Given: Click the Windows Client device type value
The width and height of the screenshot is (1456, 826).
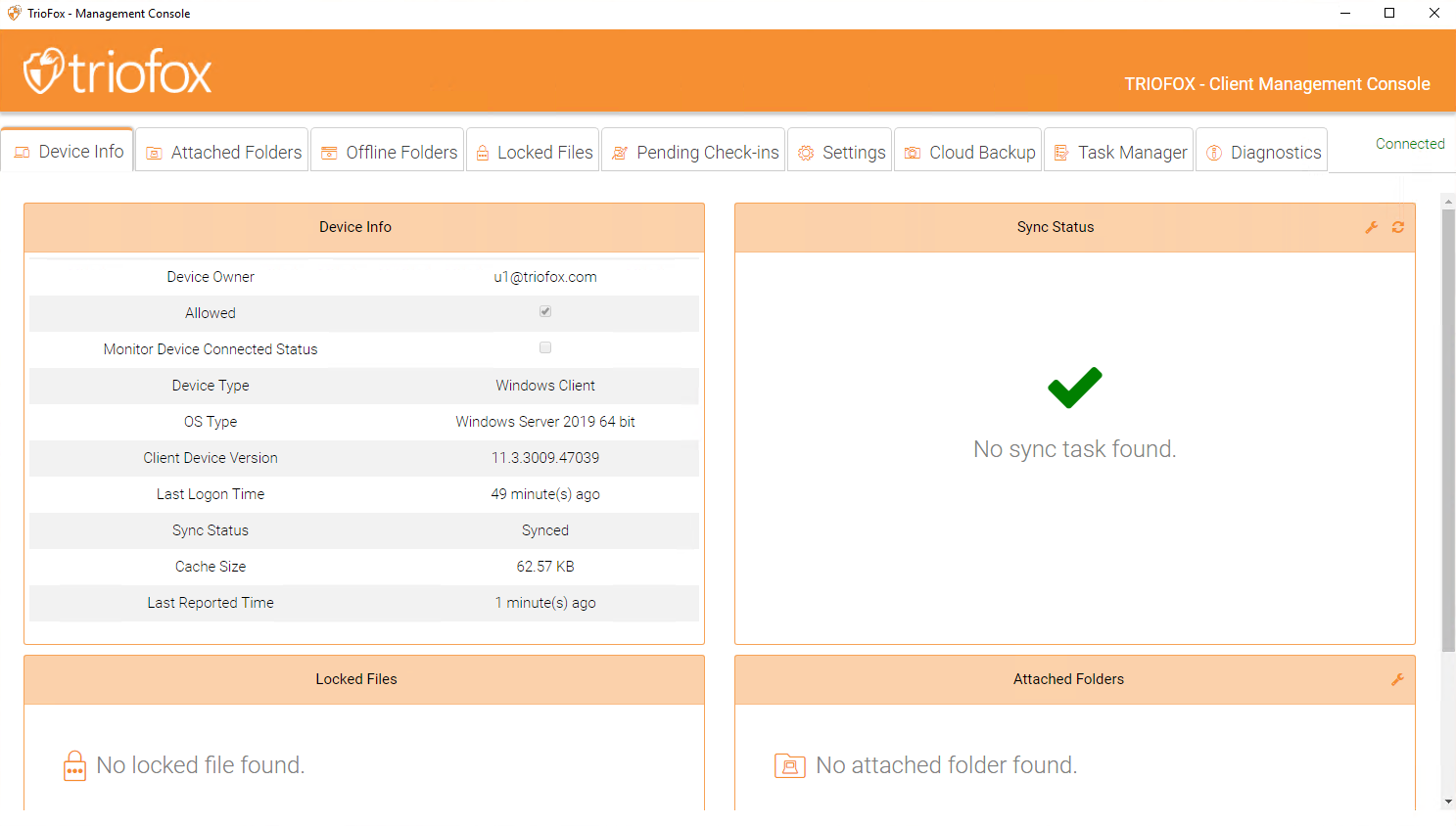Looking at the screenshot, I should point(545,386).
